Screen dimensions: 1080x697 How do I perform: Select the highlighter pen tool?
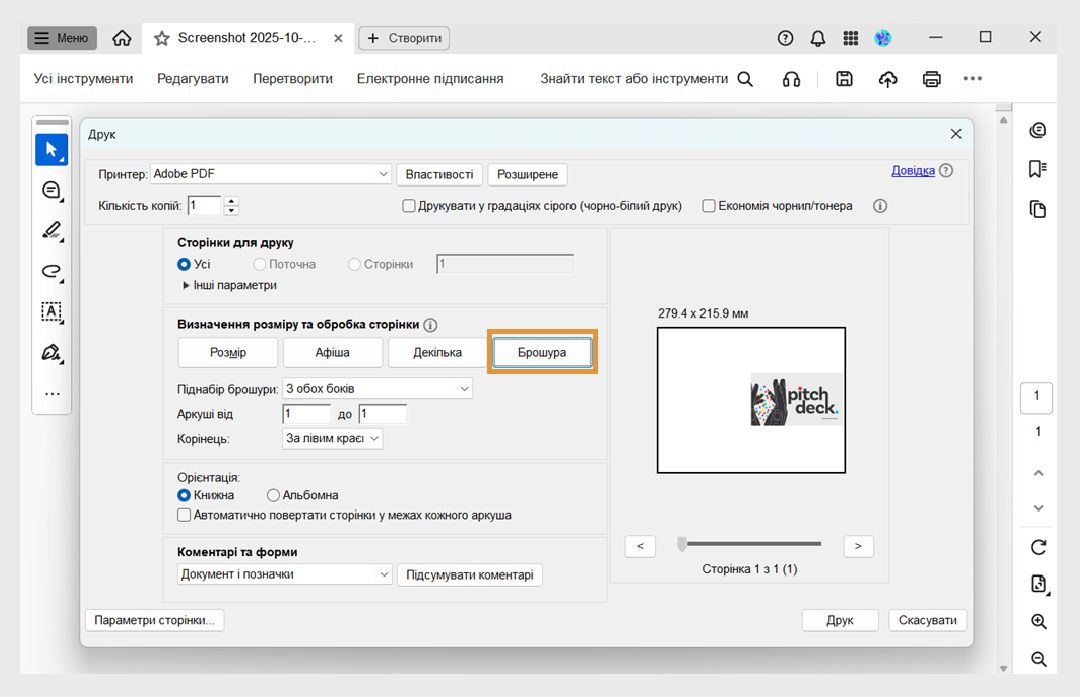[52, 230]
